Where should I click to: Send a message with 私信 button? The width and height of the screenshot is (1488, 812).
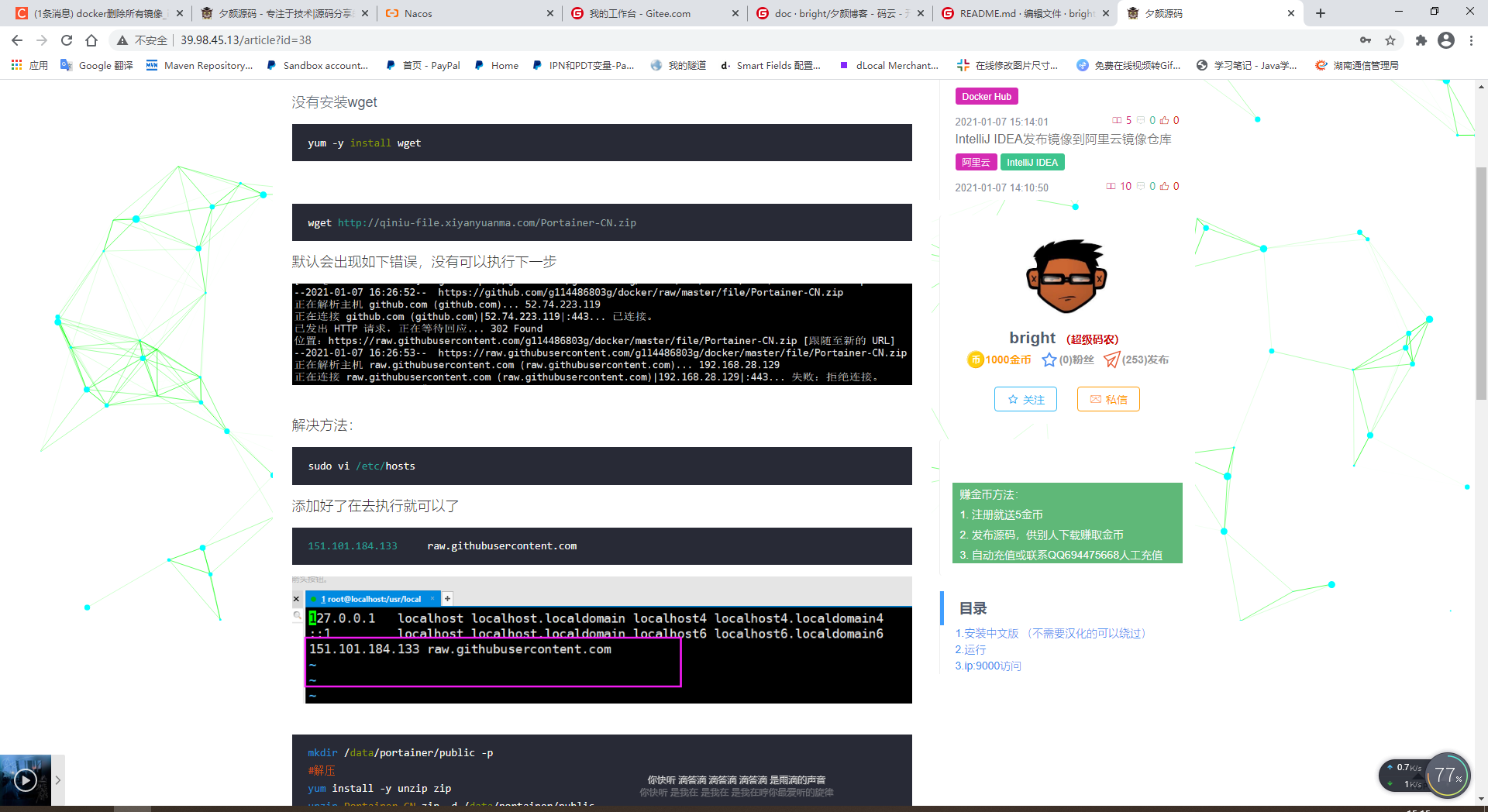(1108, 400)
